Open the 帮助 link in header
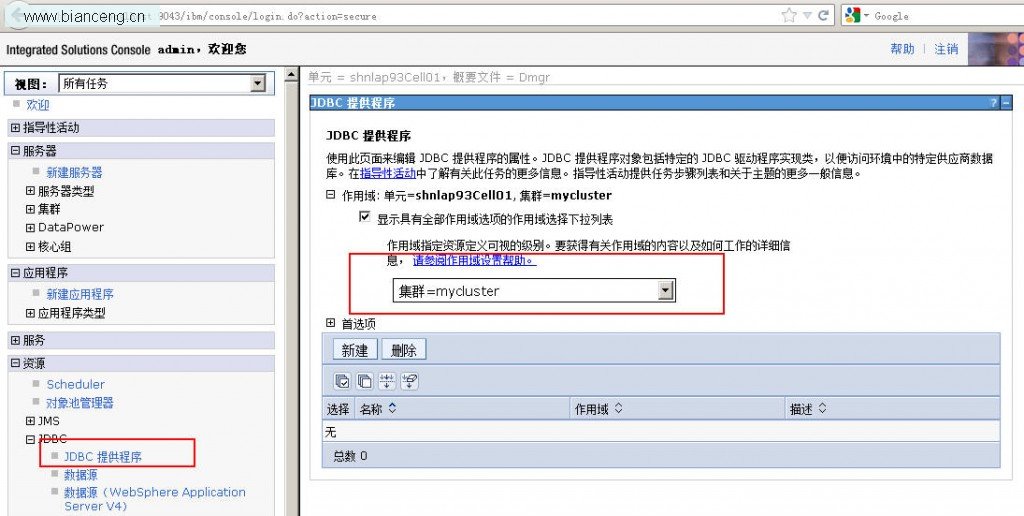The width and height of the screenshot is (1024, 516). pos(903,49)
